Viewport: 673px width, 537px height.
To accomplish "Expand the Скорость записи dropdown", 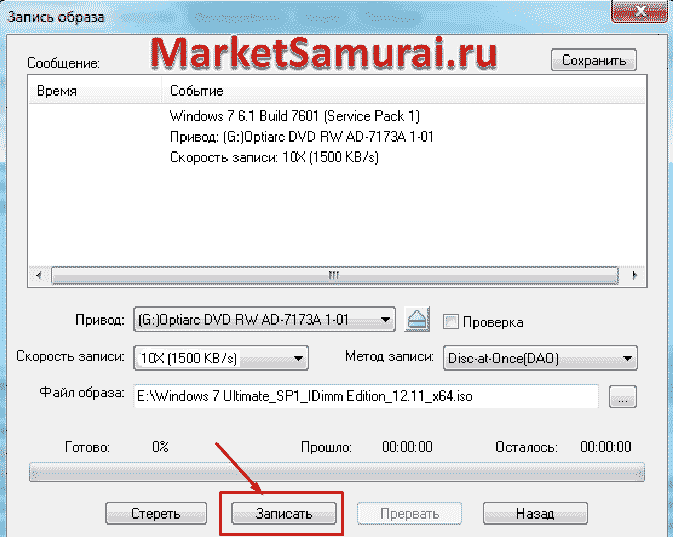I will click(221, 358).
